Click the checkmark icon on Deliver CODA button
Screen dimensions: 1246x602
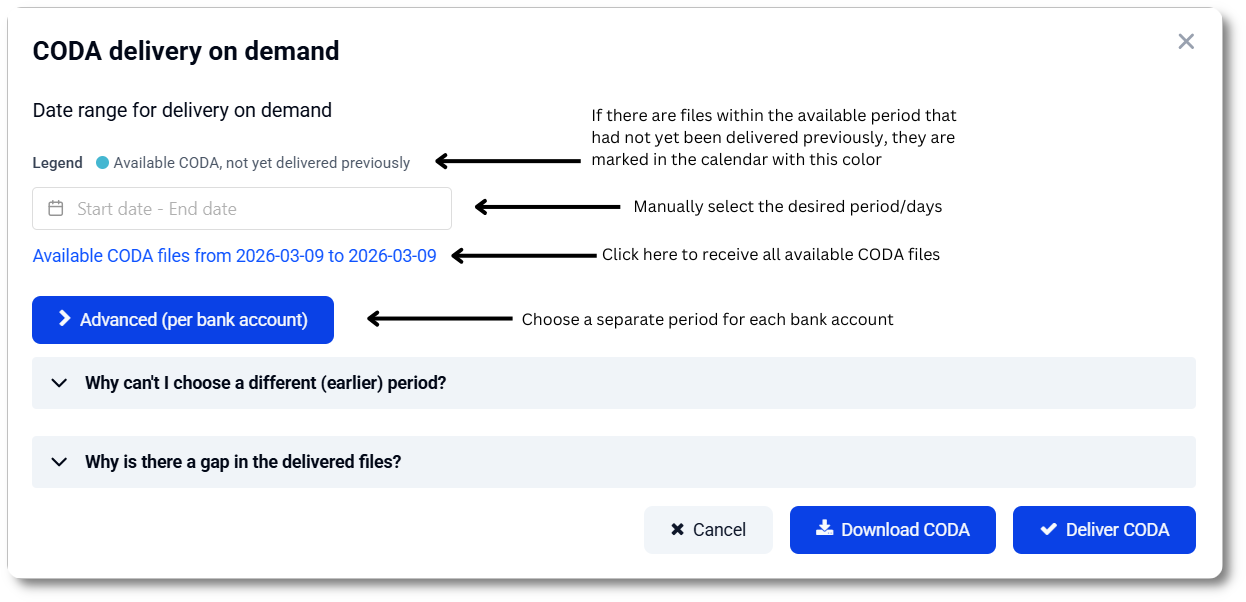point(1046,529)
